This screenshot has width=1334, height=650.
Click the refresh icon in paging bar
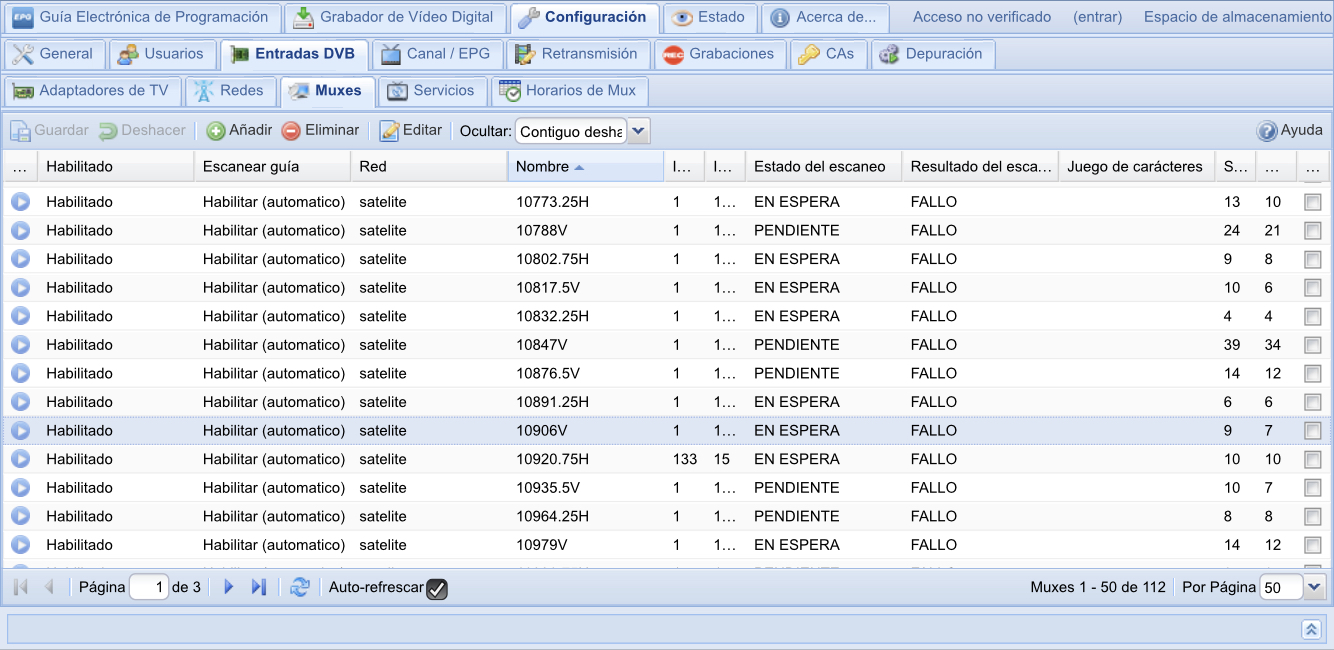(299, 588)
